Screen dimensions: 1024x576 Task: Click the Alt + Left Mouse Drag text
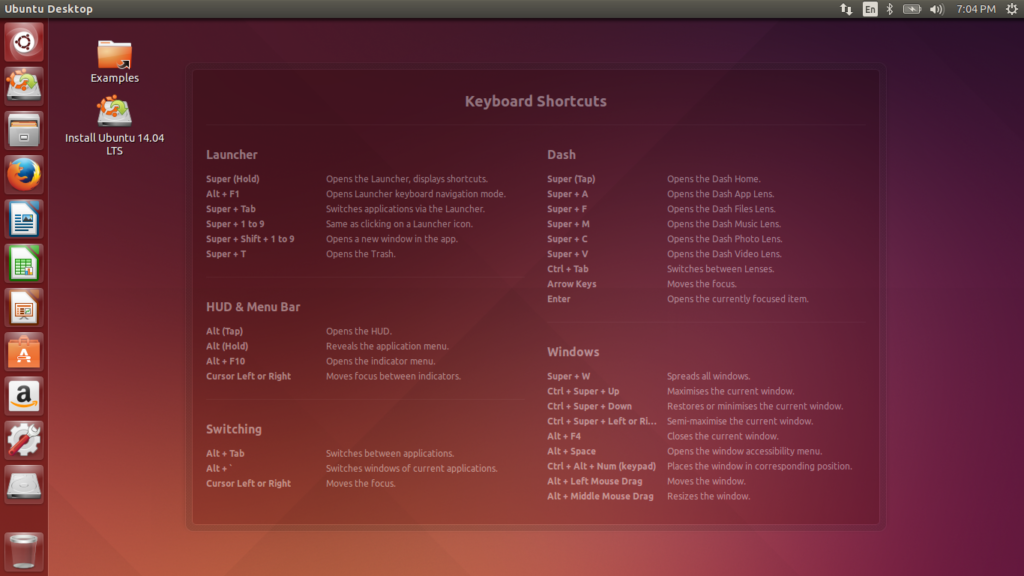[x=594, y=481]
